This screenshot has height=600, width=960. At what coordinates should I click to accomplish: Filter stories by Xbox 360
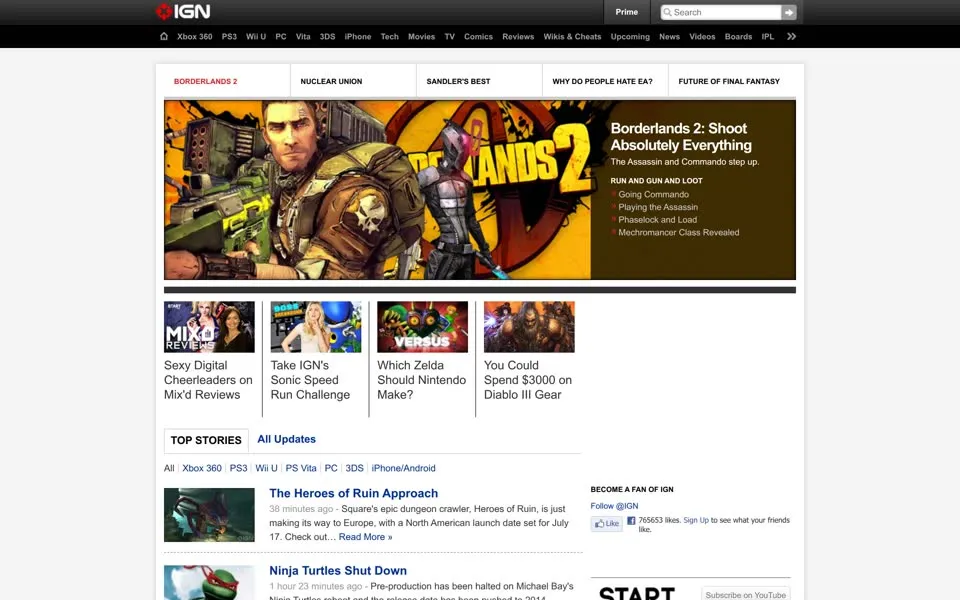tap(202, 468)
